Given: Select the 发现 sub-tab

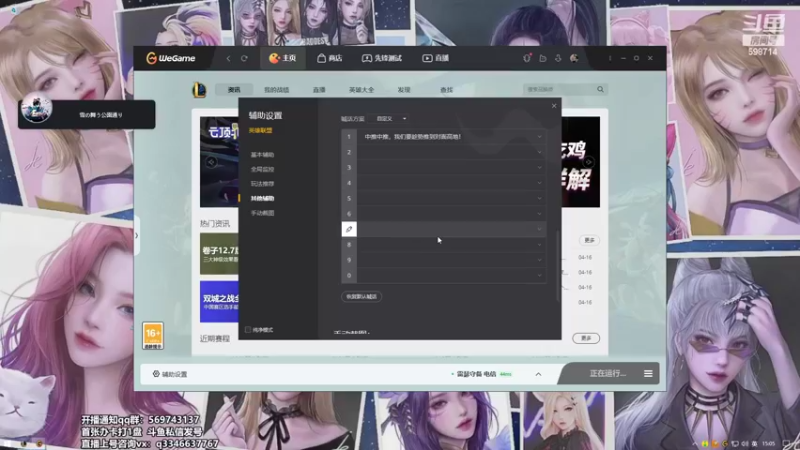Looking at the screenshot, I should [404, 90].
